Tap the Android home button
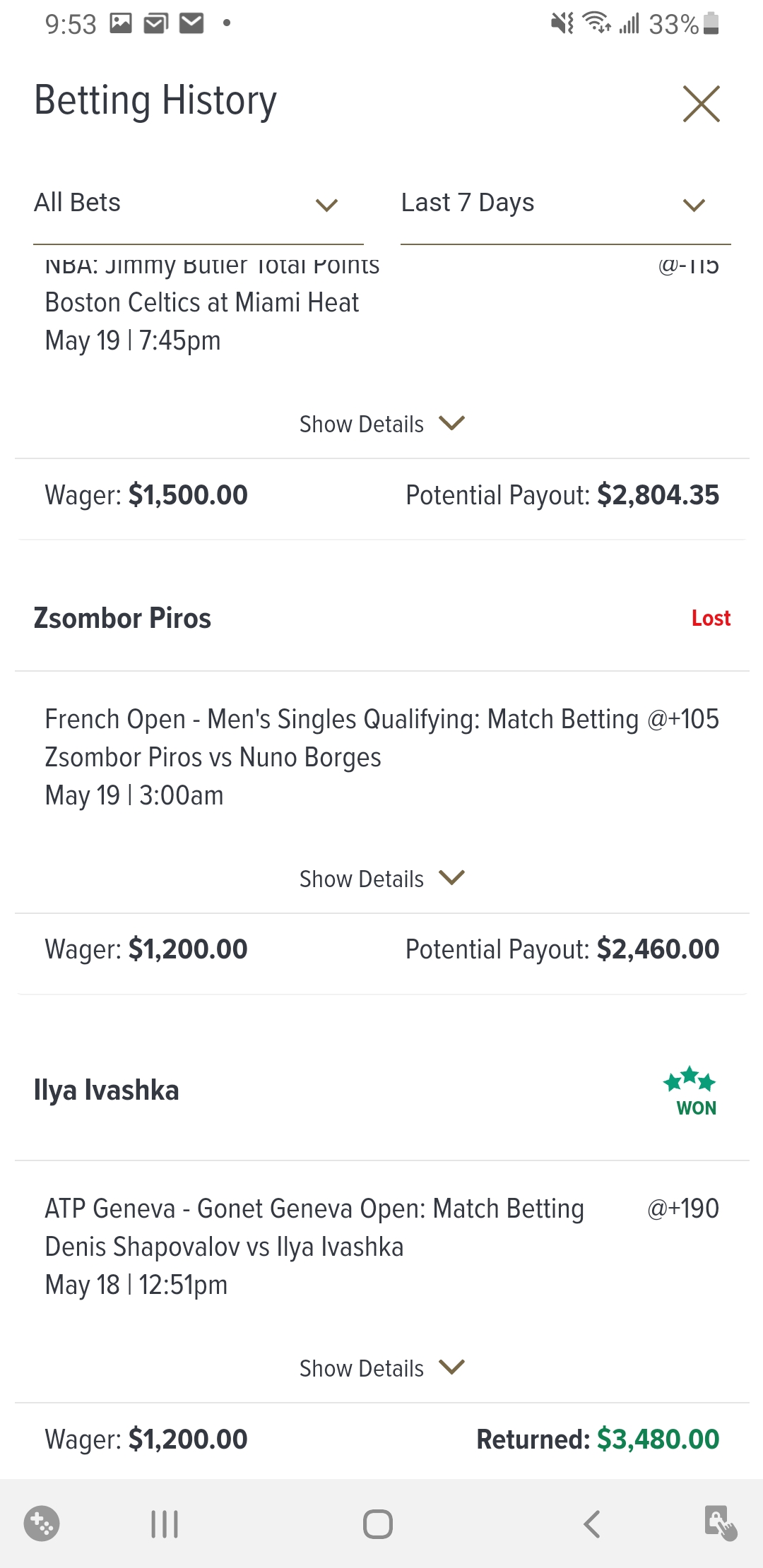 point(378,1524)
